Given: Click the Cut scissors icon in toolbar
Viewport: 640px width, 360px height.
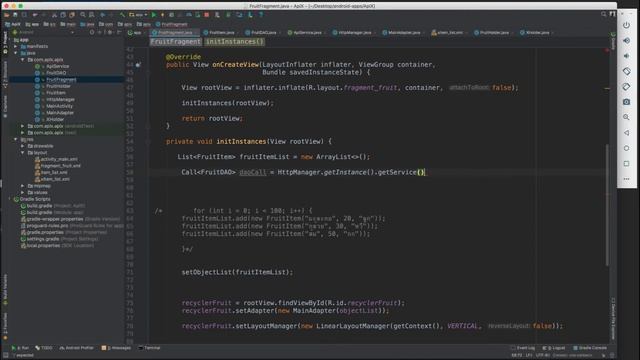Looking at the screenshot, I should pos(54,15).
